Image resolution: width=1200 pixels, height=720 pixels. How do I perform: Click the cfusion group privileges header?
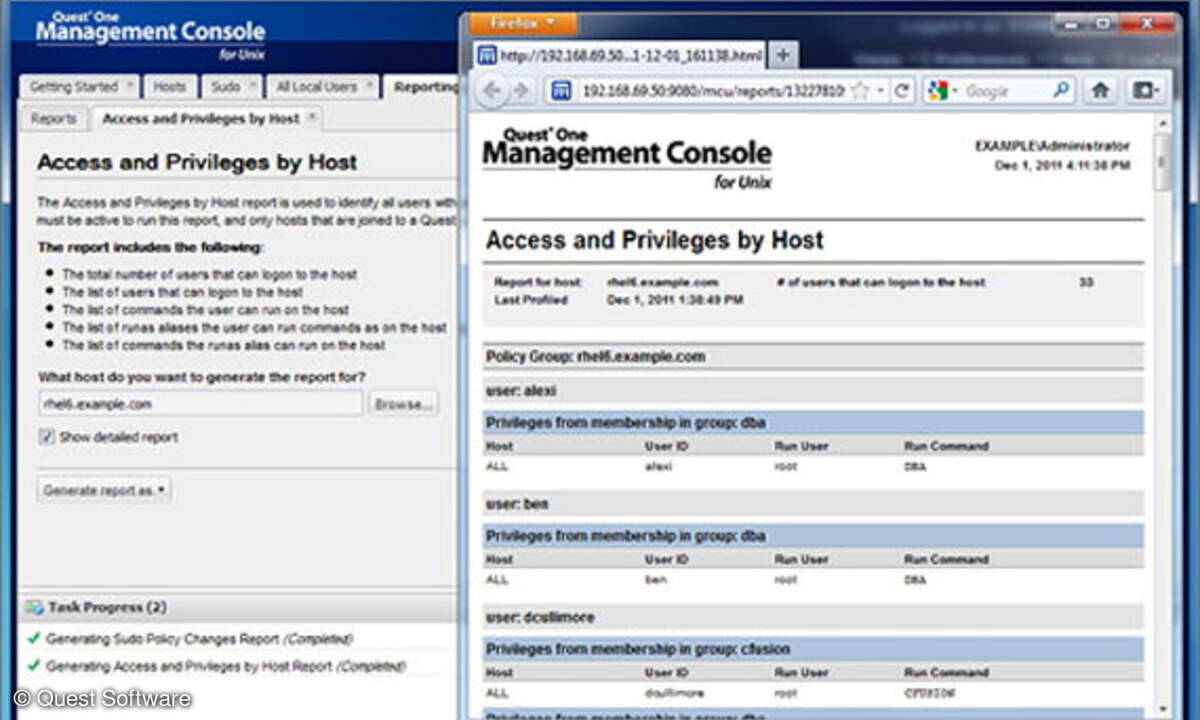(813, 649)
